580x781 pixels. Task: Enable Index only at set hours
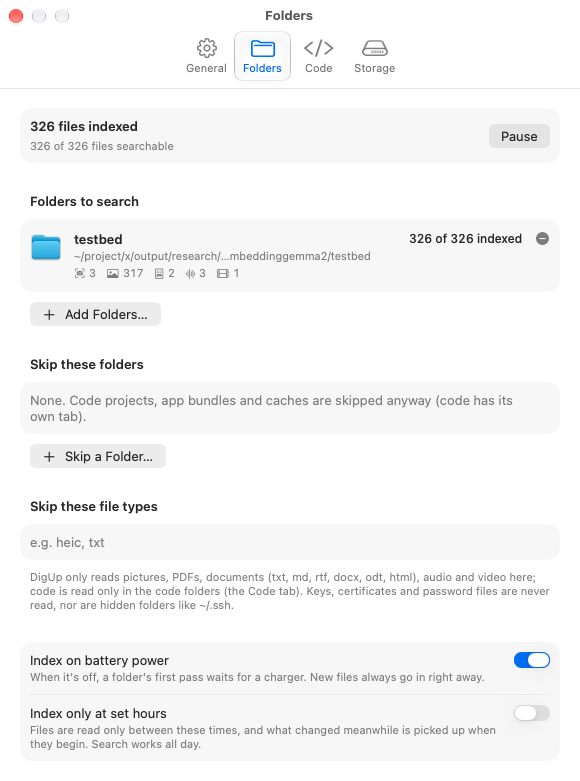(x=532, y=713)
